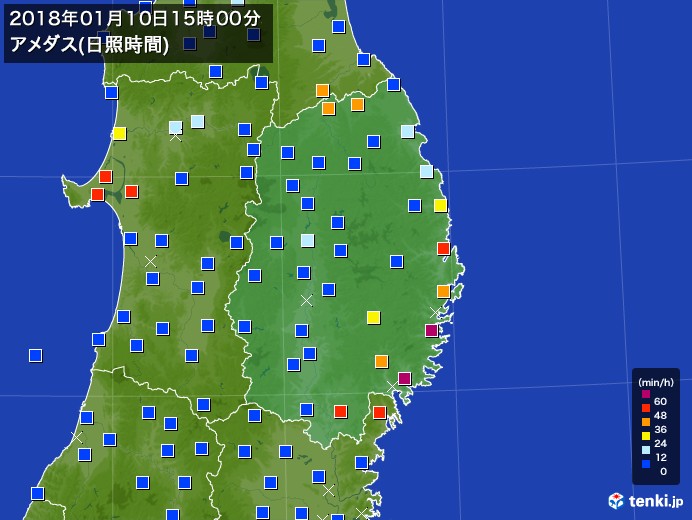The image size is (692, 520).
Task: Click the date text '2018年01月10日15時00分'
Action: pyautogui.click(x=135, y=19)
